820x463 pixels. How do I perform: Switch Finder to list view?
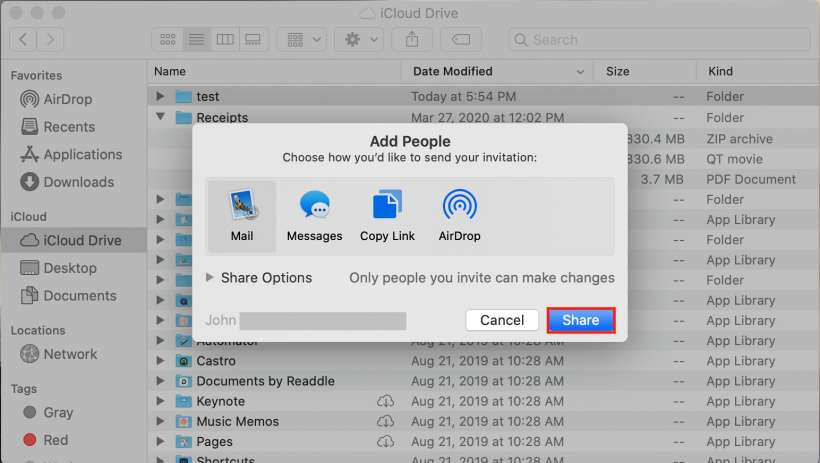pos(197,39)
